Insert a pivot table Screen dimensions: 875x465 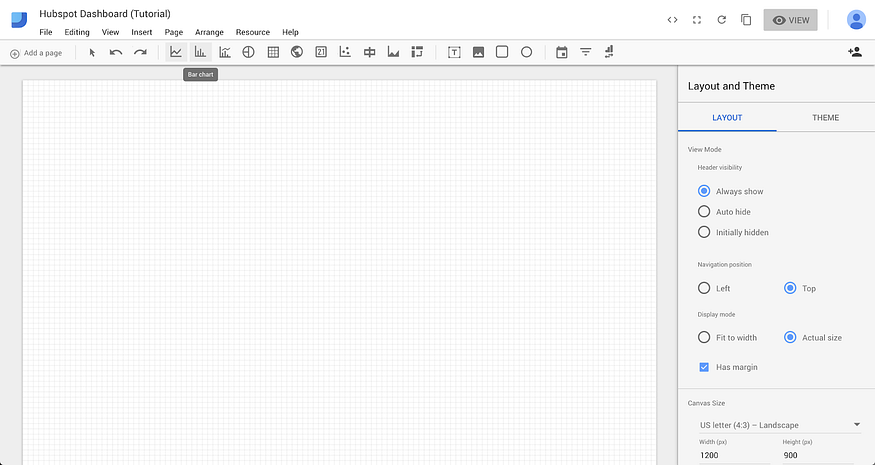pos(417,52)
